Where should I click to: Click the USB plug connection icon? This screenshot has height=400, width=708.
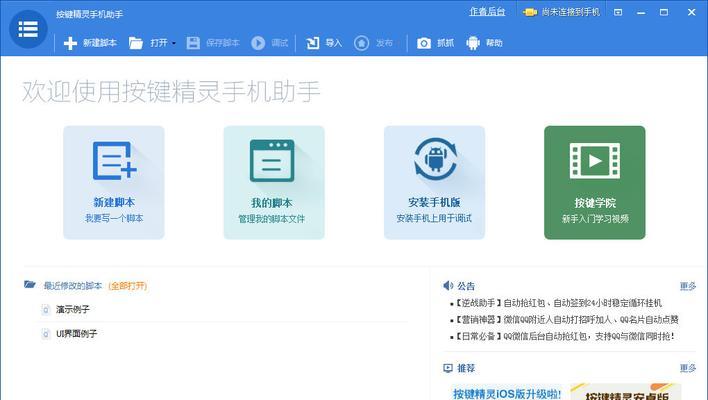pyautogui.click(x=530, y=12)
